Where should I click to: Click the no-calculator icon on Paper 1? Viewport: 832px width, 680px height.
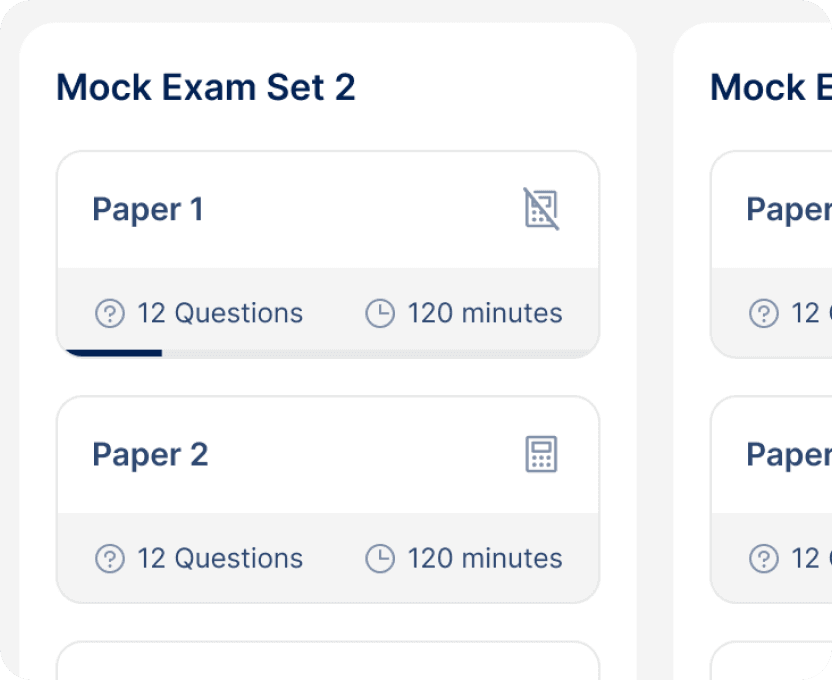click(x=541, y=210)
